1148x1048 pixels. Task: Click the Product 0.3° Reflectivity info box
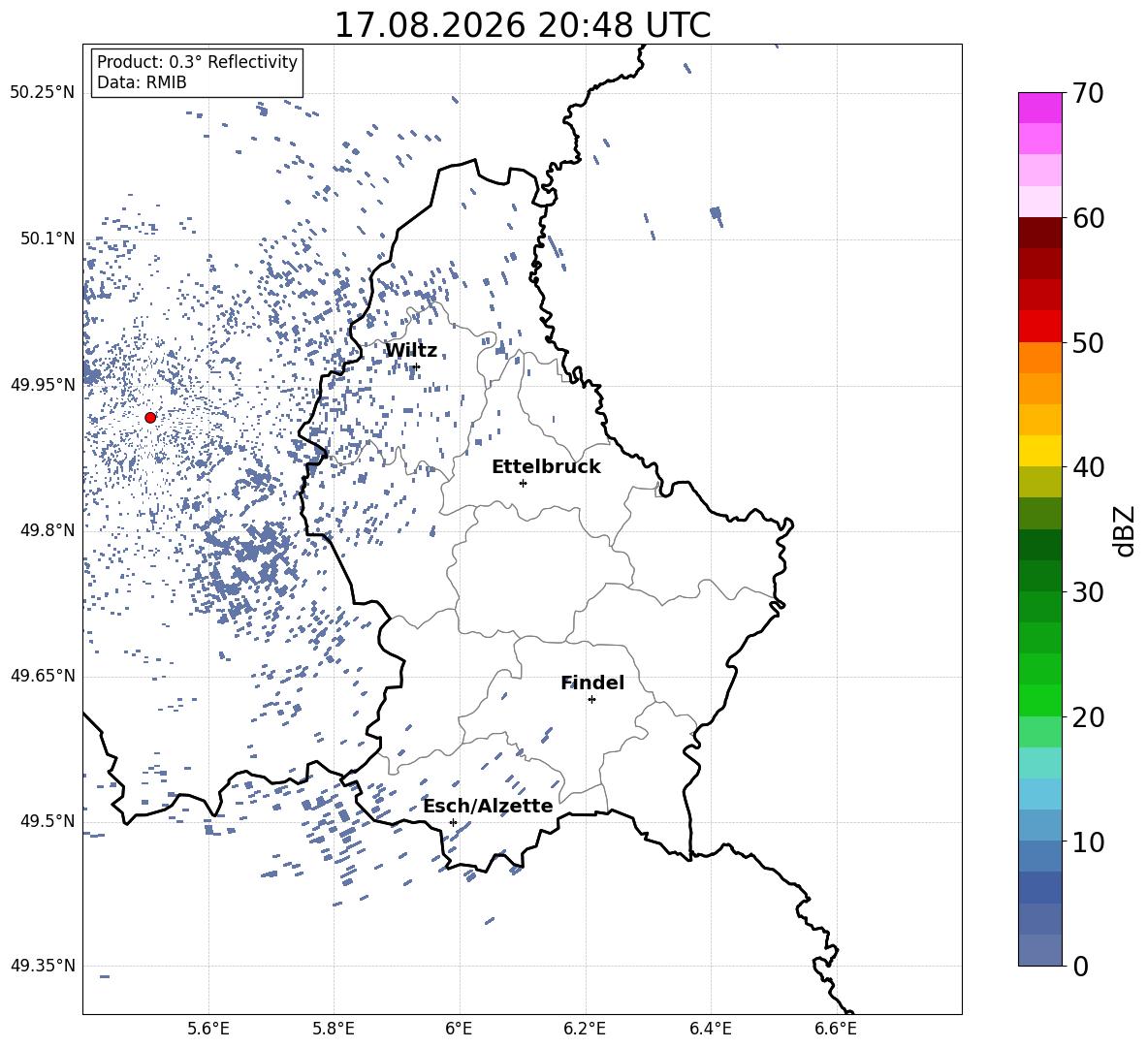click(196, 72)
